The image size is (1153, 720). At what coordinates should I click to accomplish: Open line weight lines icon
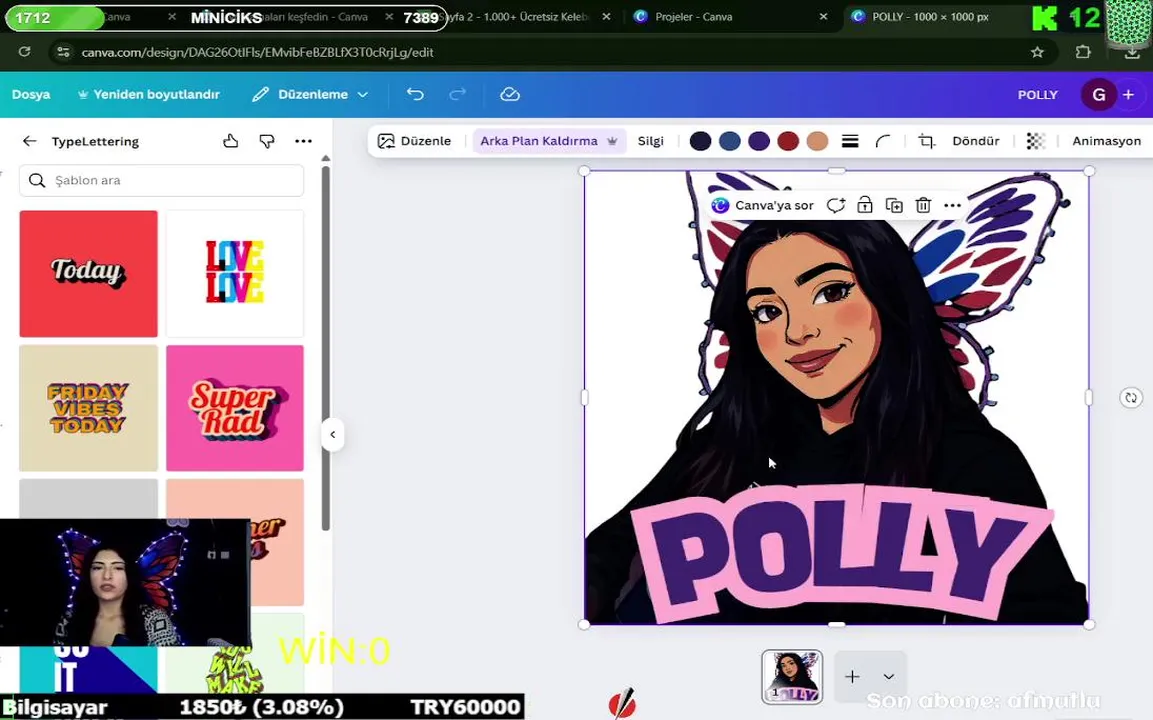[x=850, y=141]
